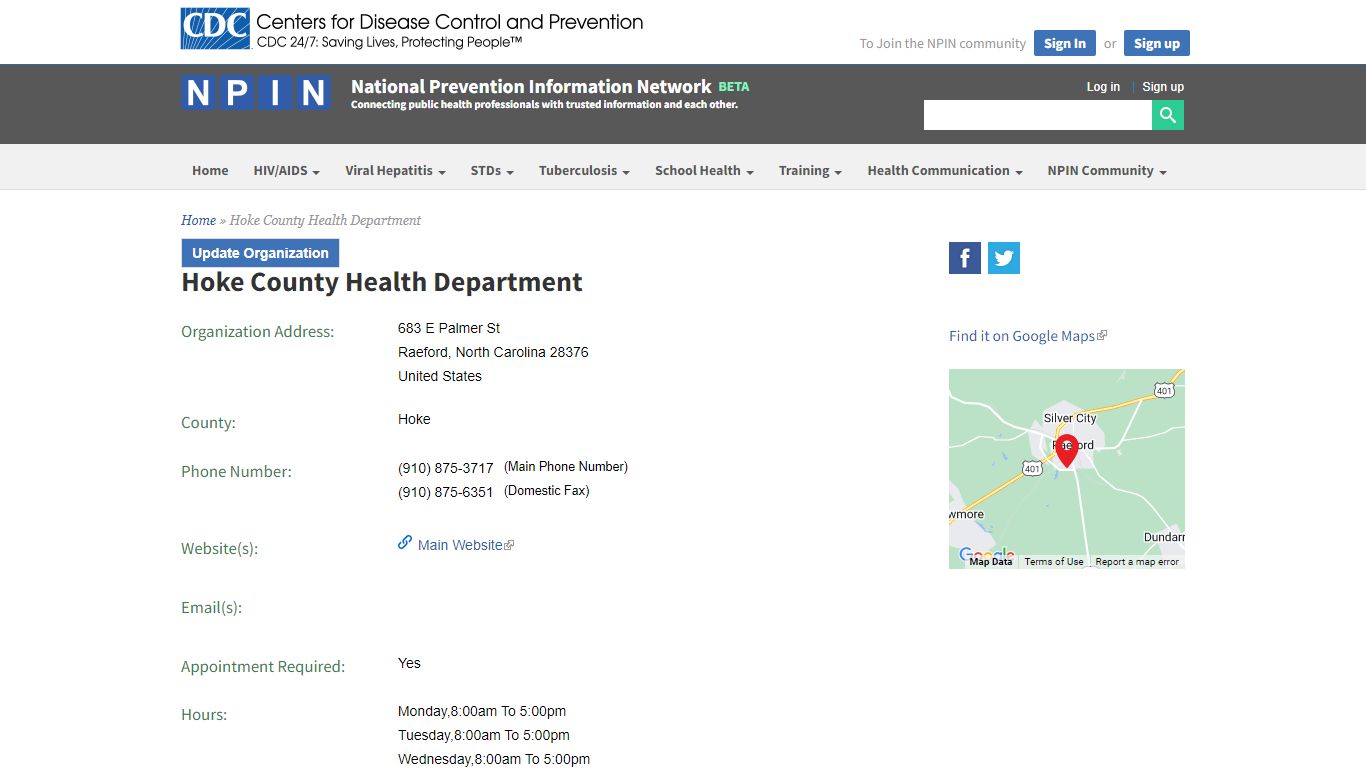
Task: Expand the HIV/AIDS menu
Action: (x=287, y=171)
